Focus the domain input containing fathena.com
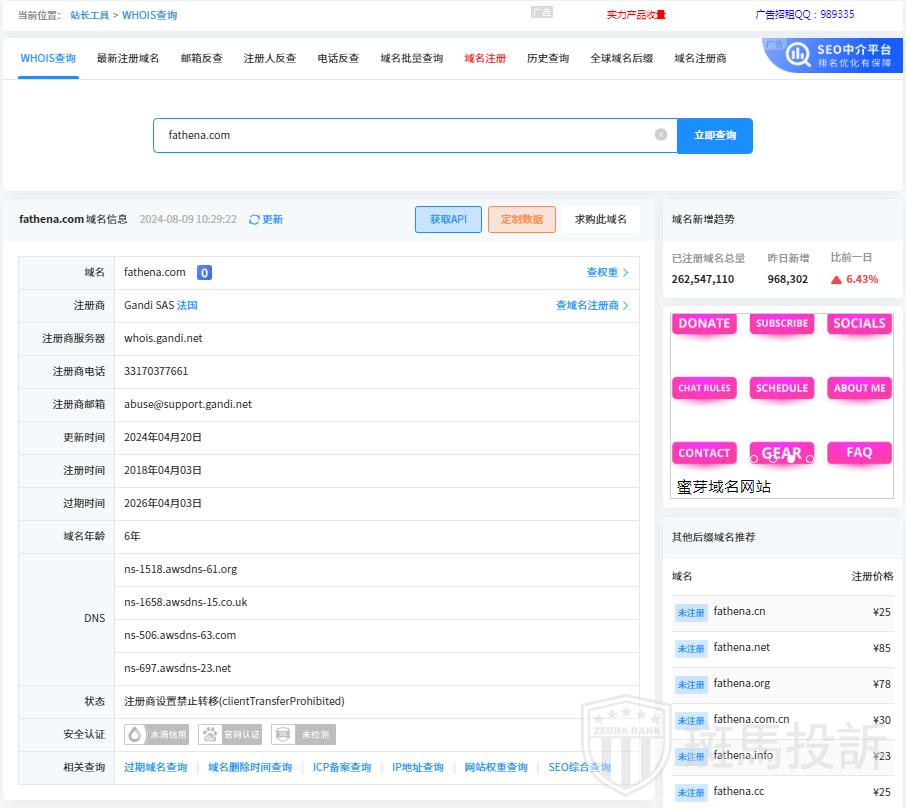The image size is (906, 808). pyautogui.click(x=400, y=135)
